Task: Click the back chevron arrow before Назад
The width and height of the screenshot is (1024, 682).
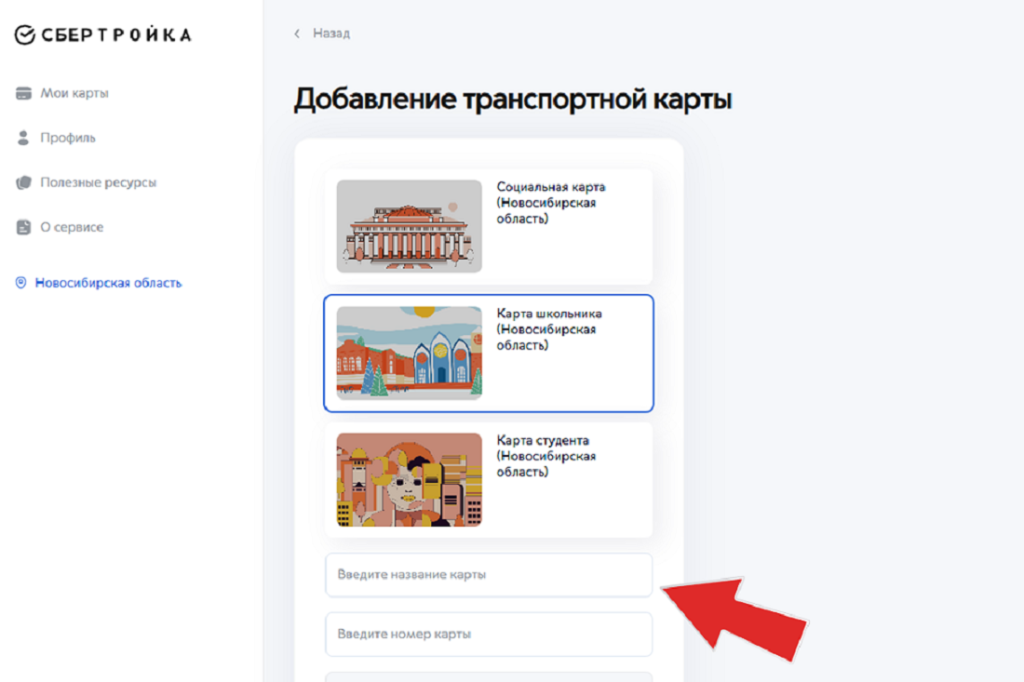Action: (297, 34)
